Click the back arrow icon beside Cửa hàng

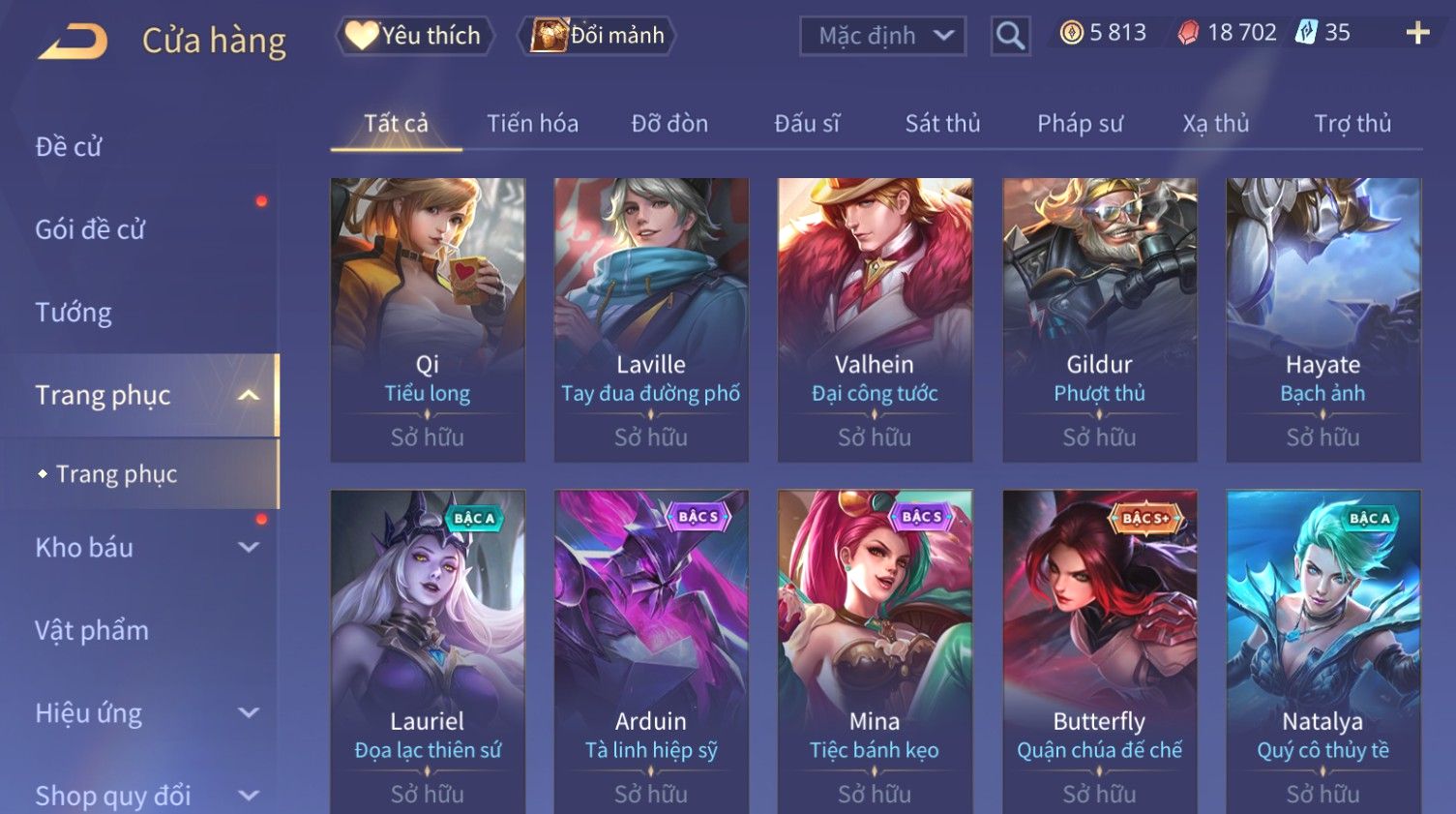pos(73,42)
